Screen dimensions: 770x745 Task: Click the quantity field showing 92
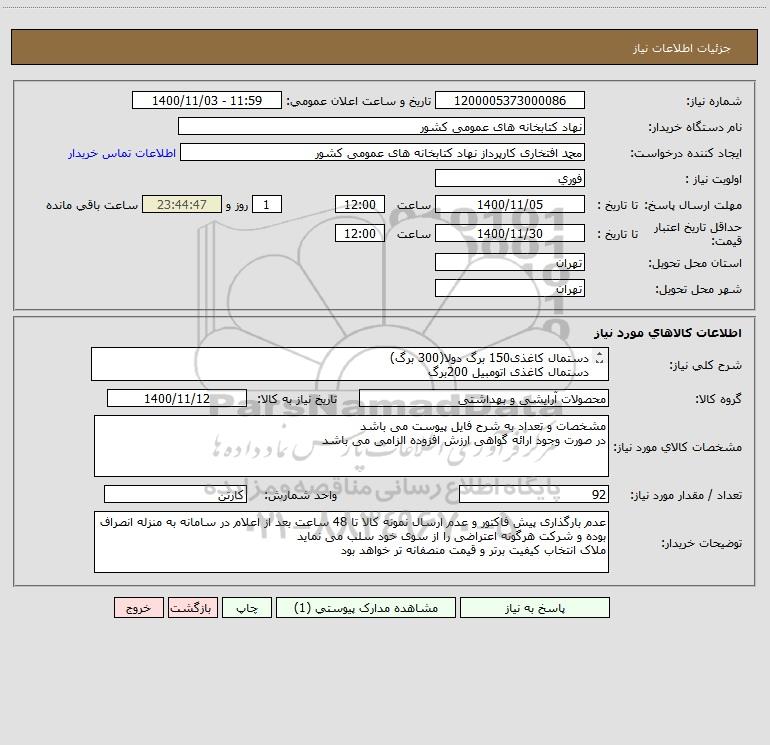click(534, 494)
